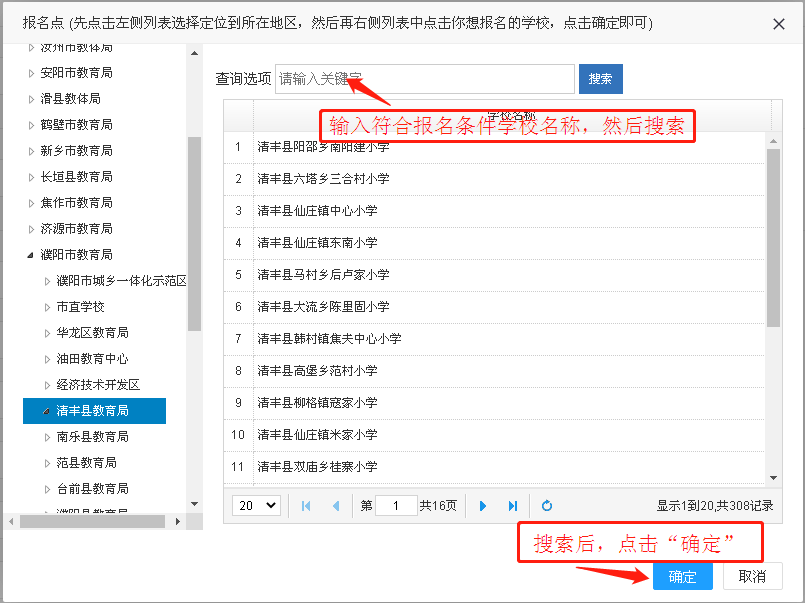Image resolution: width=805 pixels, height=603 pixels.
Task: Go to next page with arrow icon
Action: [x=483, y=505]
